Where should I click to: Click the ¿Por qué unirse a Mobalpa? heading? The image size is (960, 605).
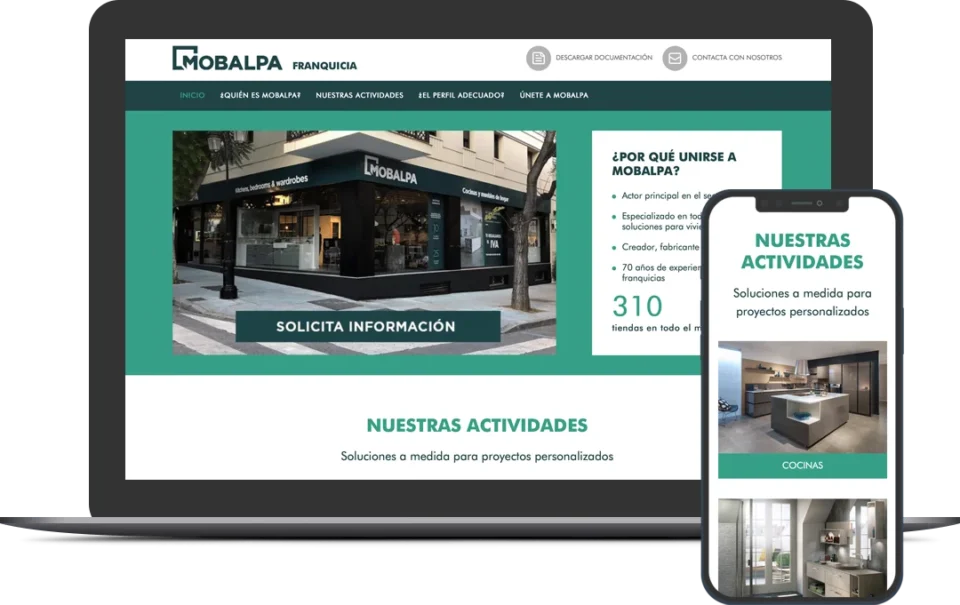[674, 163]
